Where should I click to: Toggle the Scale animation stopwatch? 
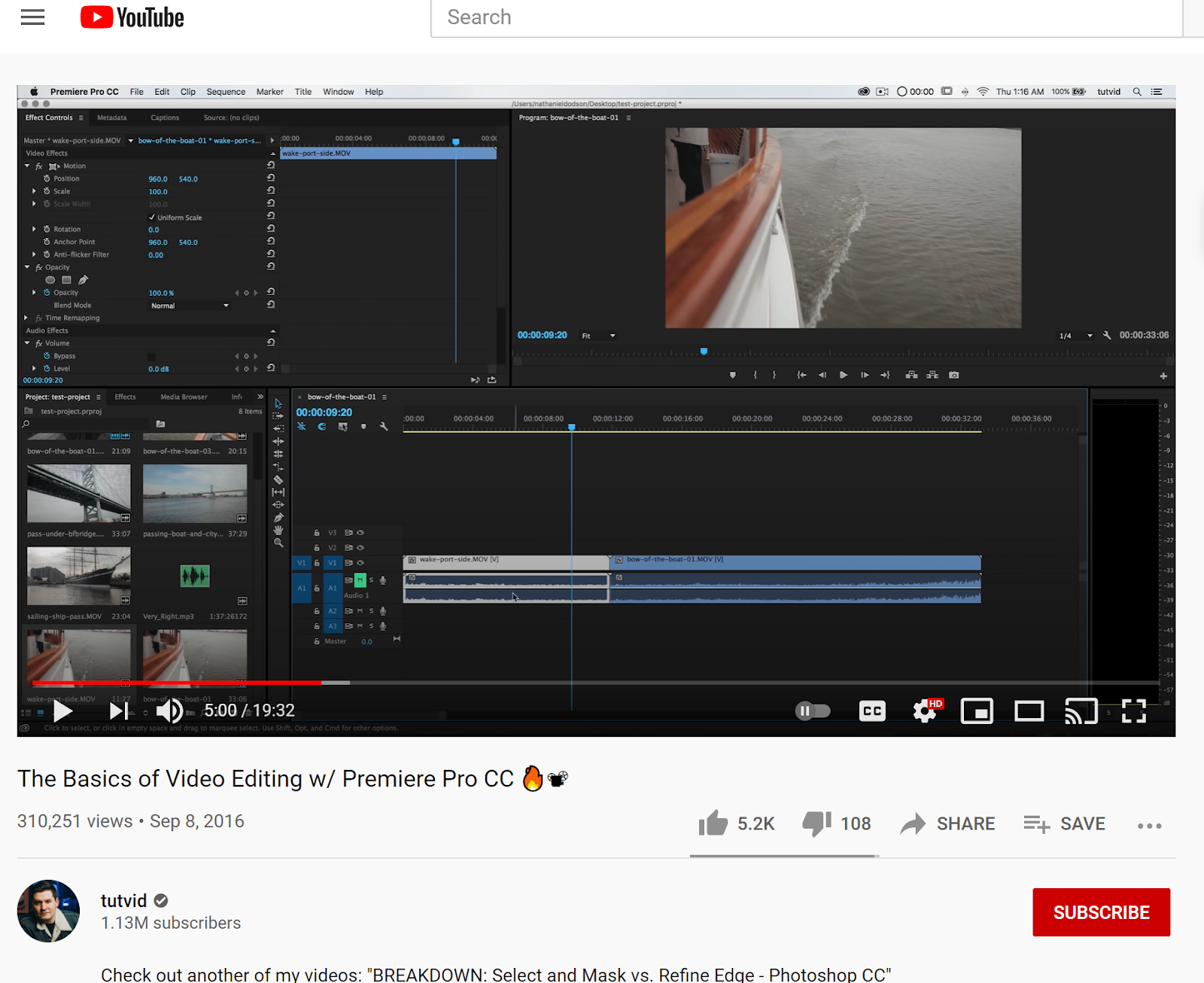pos(47,191)
